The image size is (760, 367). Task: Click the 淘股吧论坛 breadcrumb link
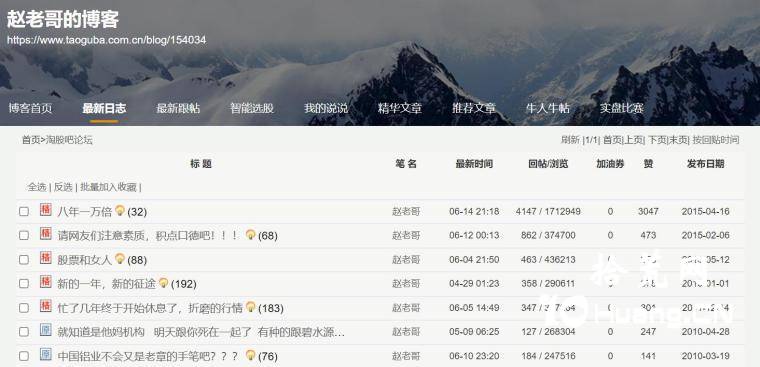point(69,140)
